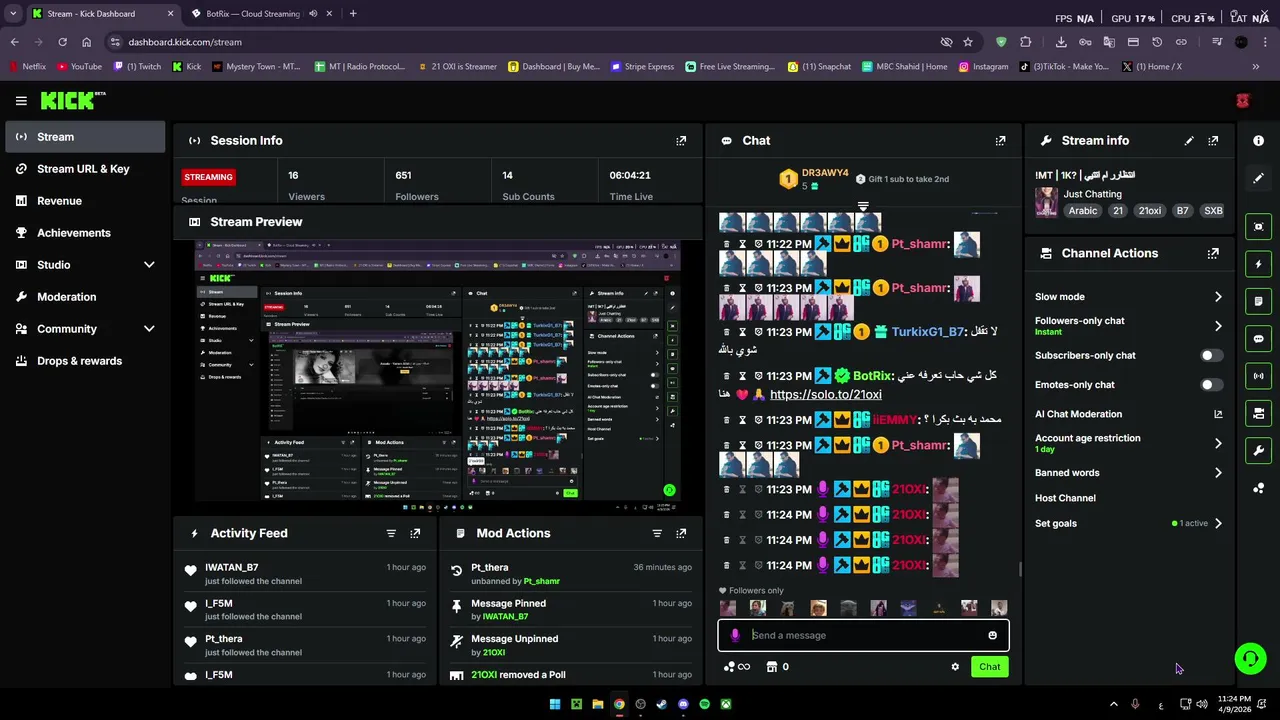Click the capture frame icon in right sidebar

1259,227
